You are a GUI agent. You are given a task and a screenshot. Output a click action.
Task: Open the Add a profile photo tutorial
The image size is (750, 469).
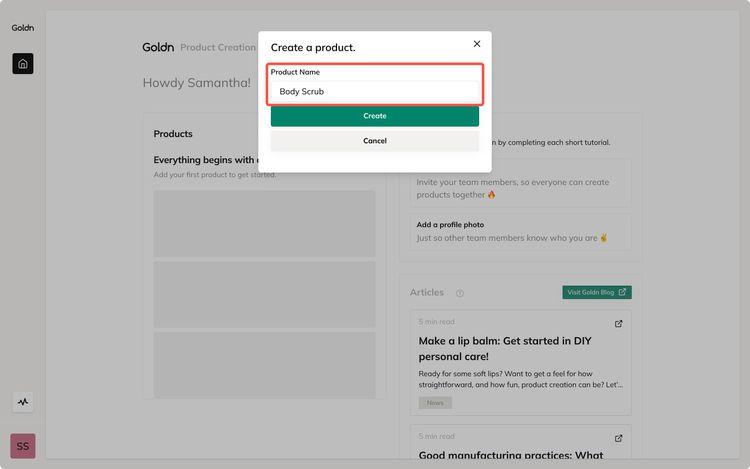520,232
